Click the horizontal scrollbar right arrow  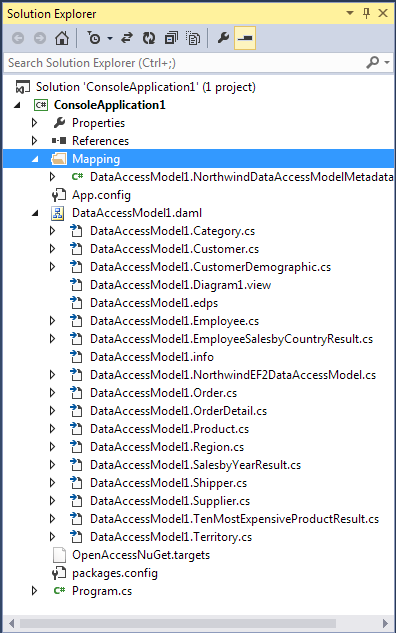[385, 623]
